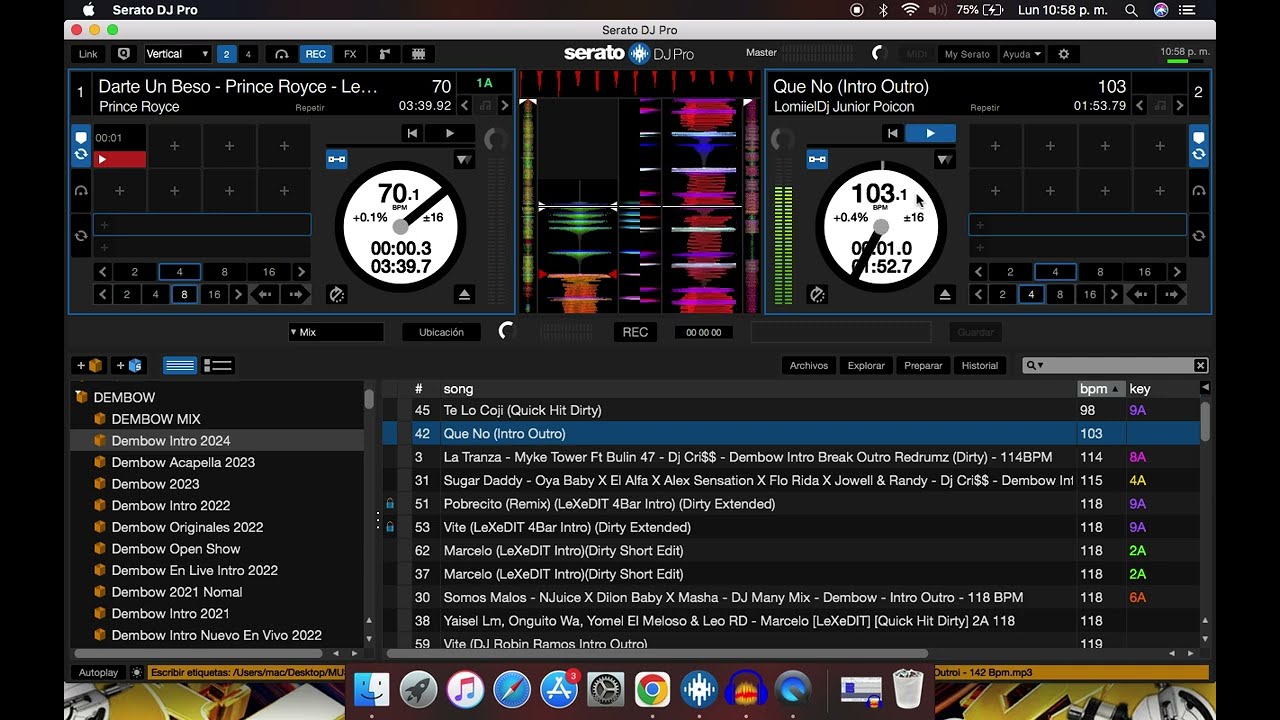Add new crate with the orange crate icon

(x=89, y=366)
